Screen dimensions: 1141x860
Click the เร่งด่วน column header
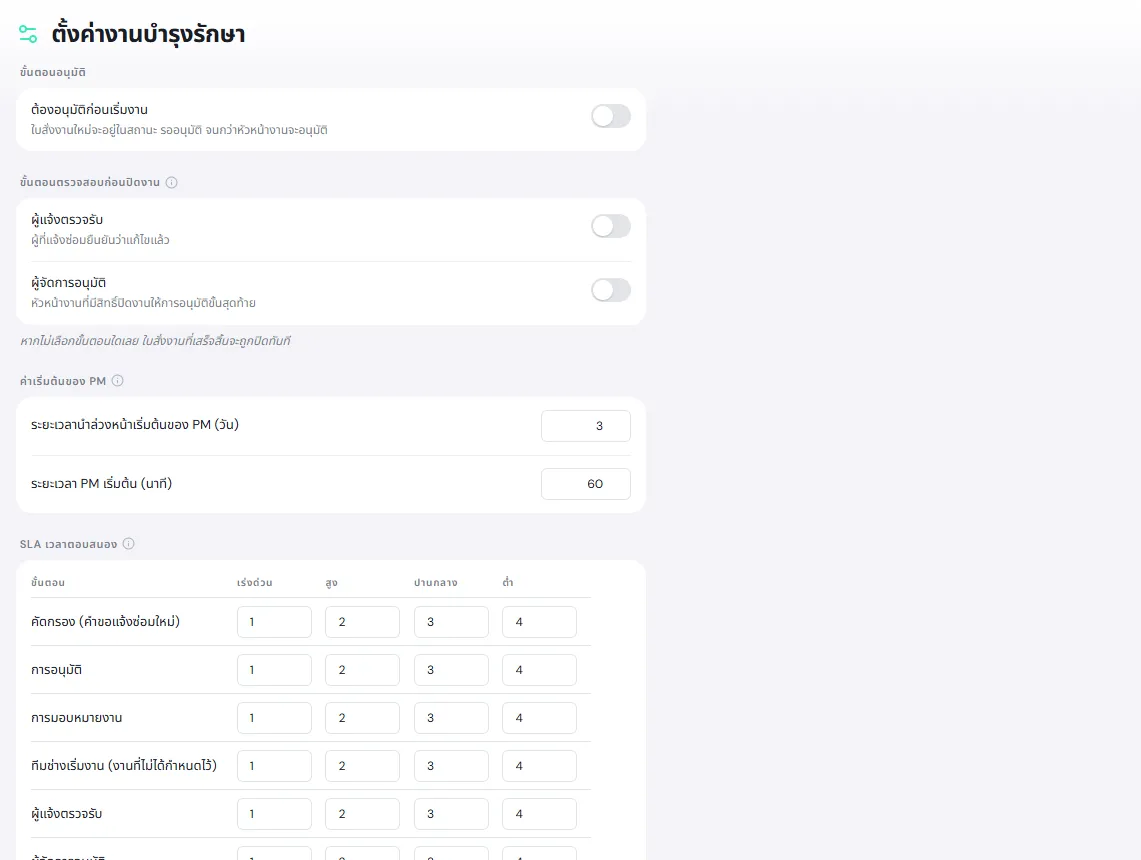[x=255, y=582]
